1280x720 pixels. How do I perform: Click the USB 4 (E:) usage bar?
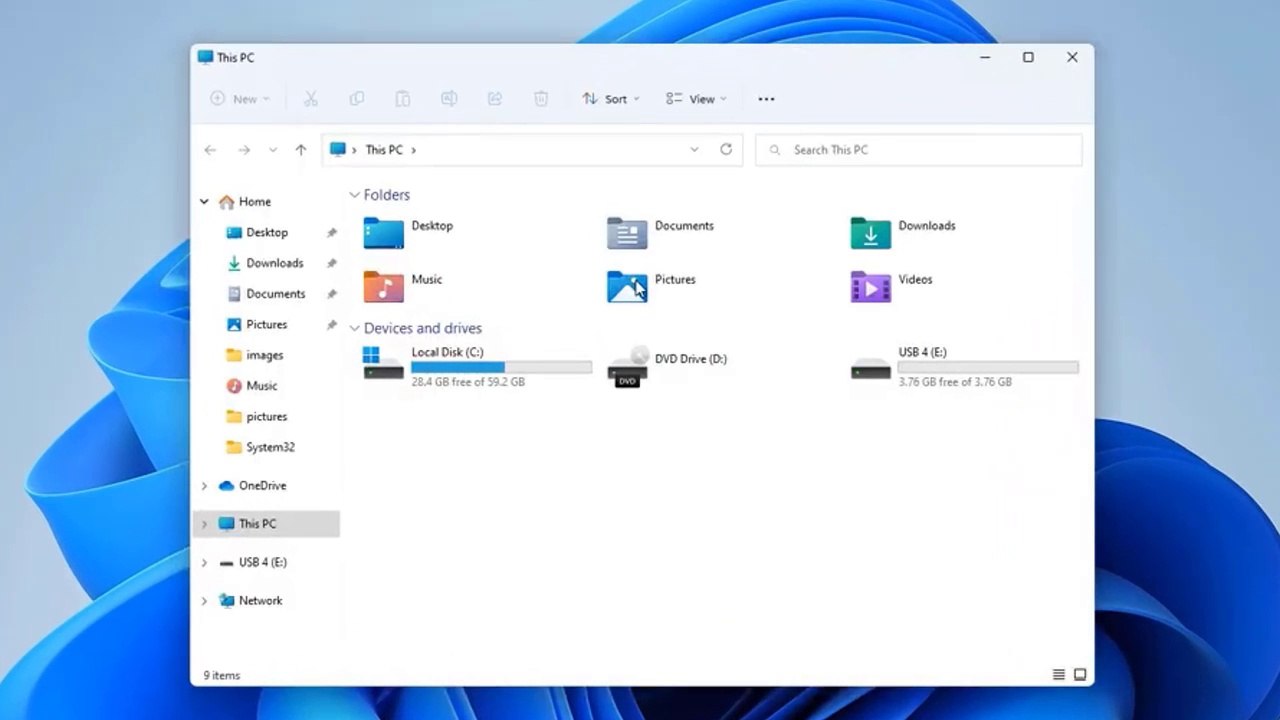click(989, 367)
